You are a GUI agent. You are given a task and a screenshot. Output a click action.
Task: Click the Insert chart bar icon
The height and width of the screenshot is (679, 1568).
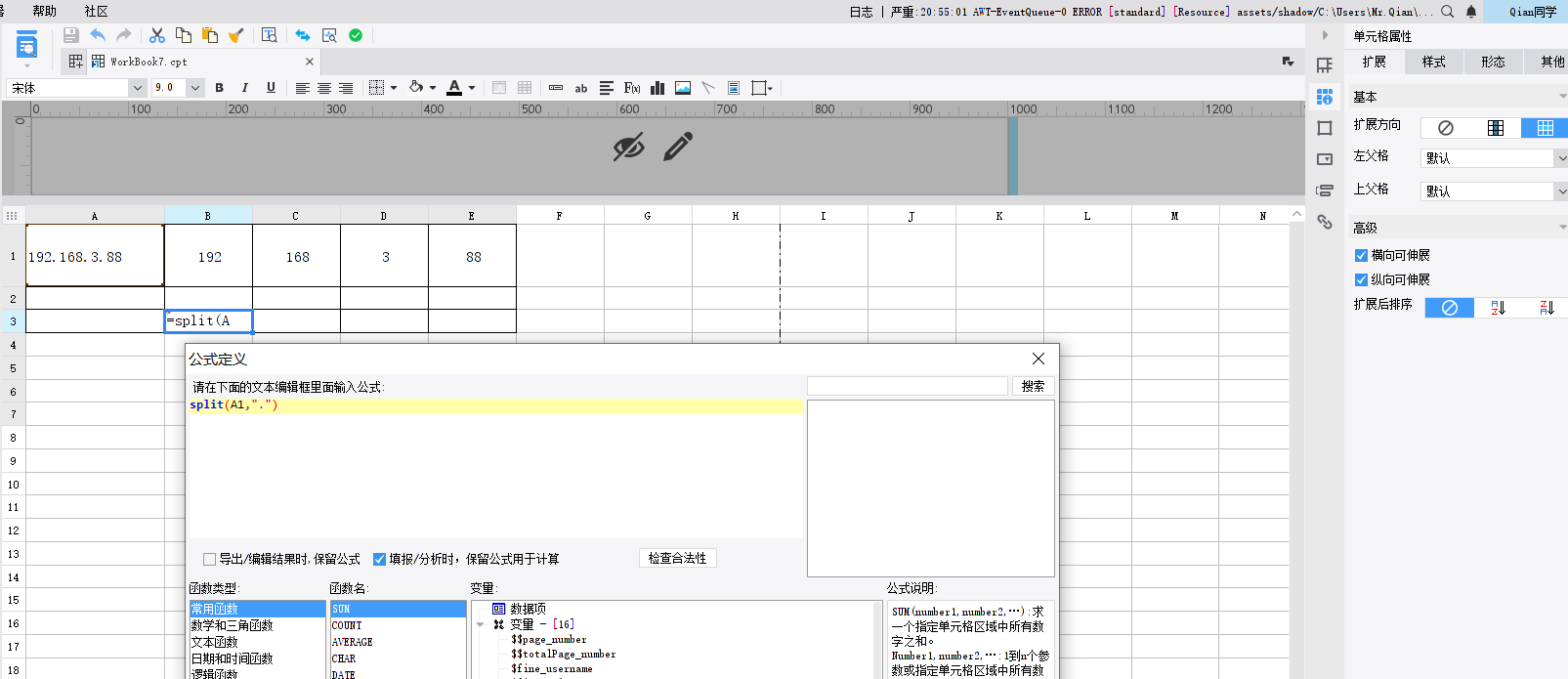(657, 88)
